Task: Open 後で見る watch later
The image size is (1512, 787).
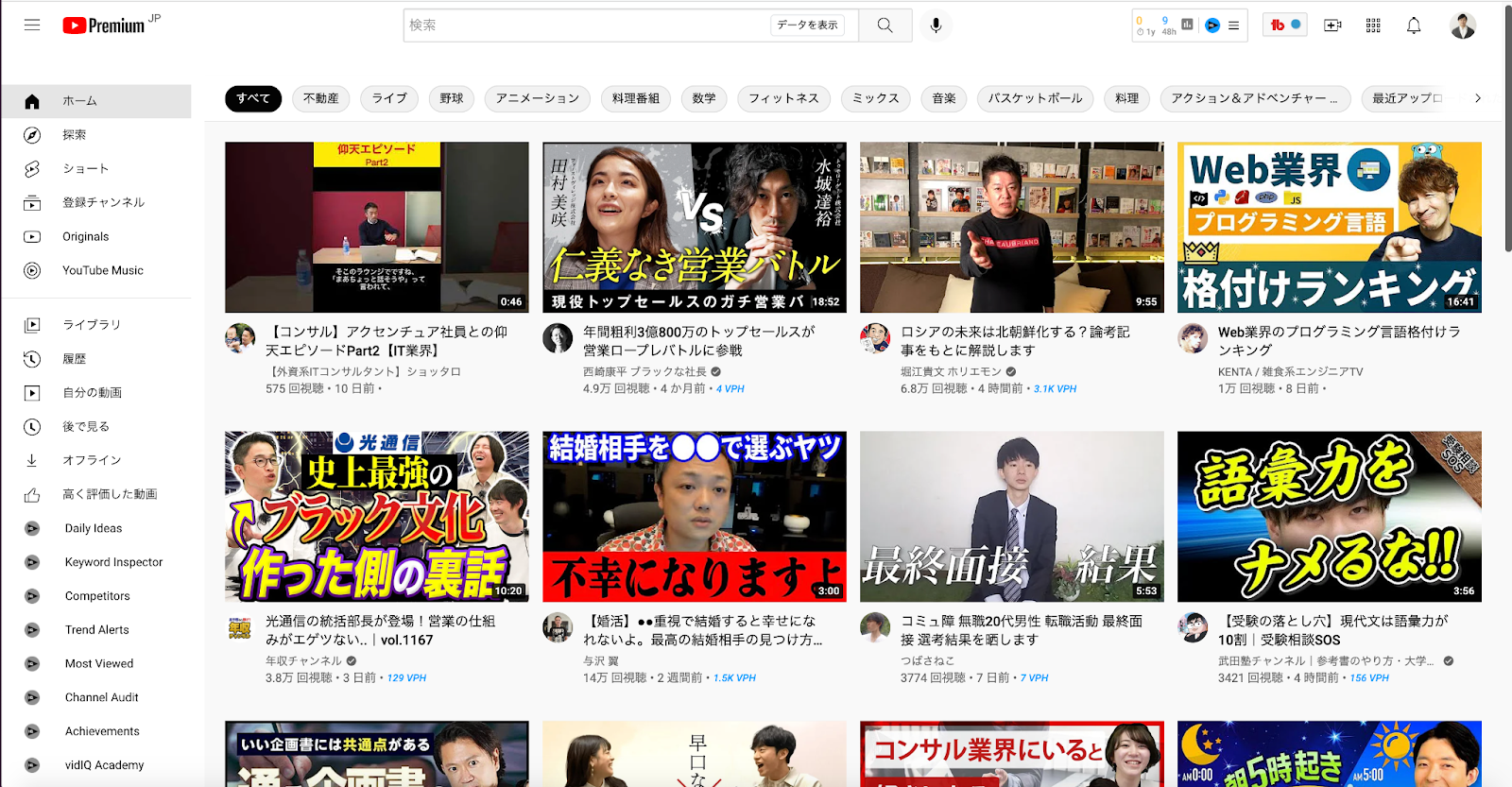Action: 95,427
